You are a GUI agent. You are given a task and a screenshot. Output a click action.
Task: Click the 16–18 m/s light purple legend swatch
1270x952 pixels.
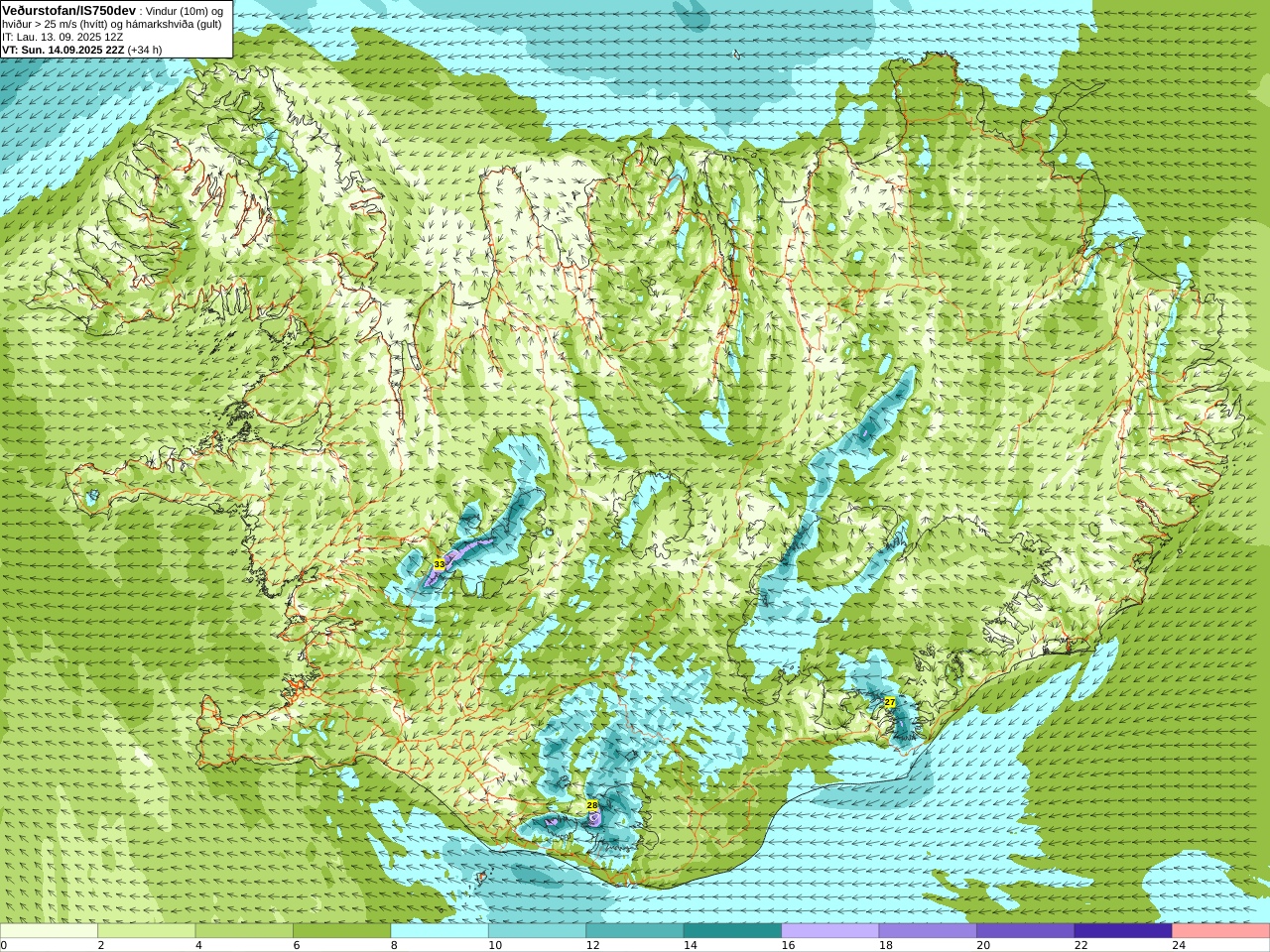coord(830,931)
